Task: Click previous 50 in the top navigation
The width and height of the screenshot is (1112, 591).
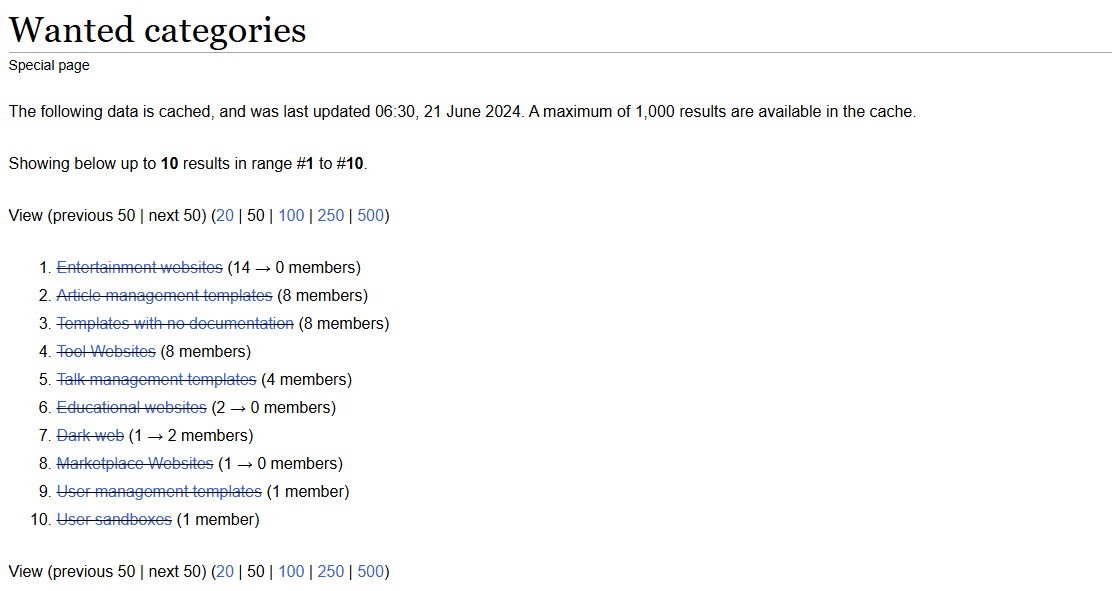Action: (94, 215)
